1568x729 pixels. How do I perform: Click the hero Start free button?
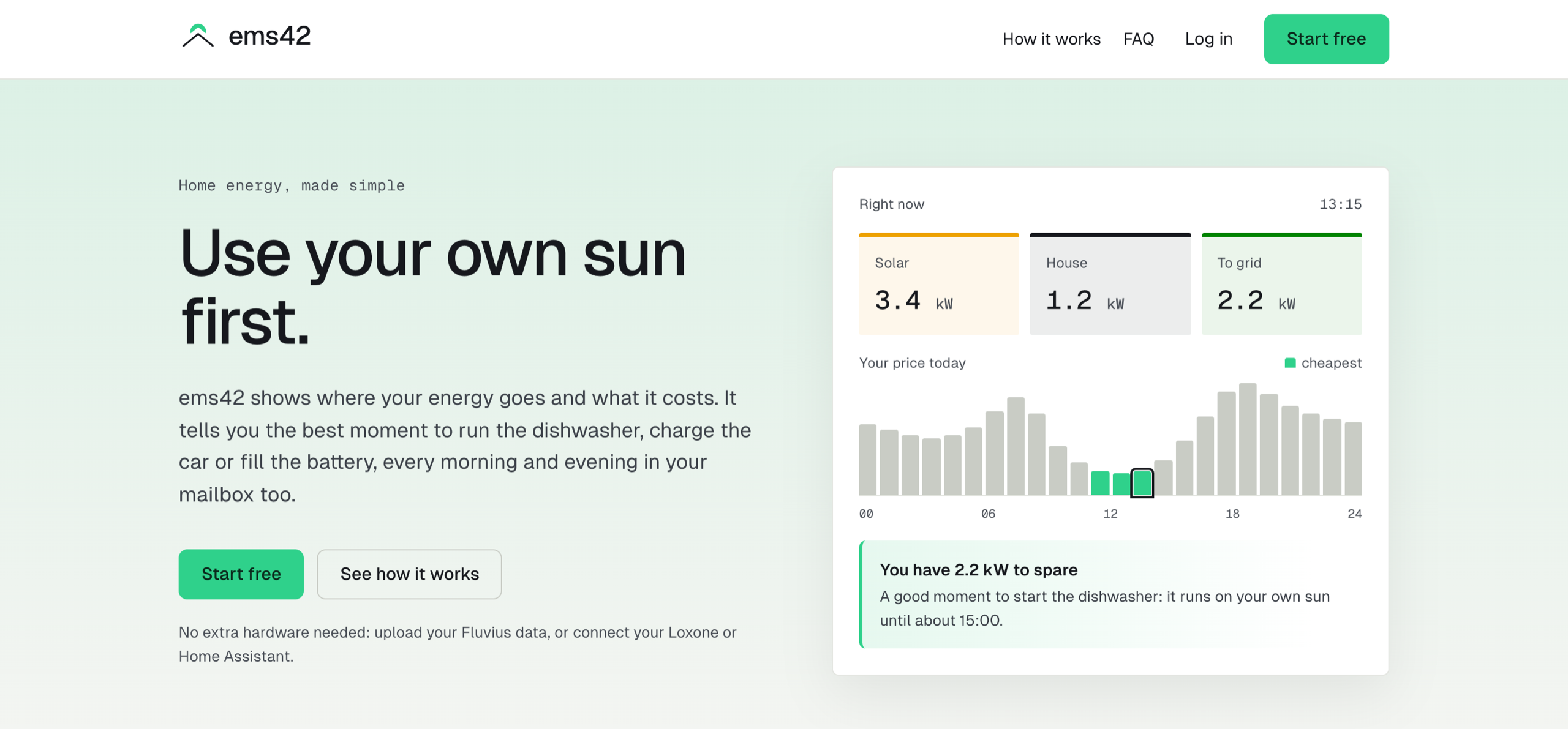tap(241, 574)
